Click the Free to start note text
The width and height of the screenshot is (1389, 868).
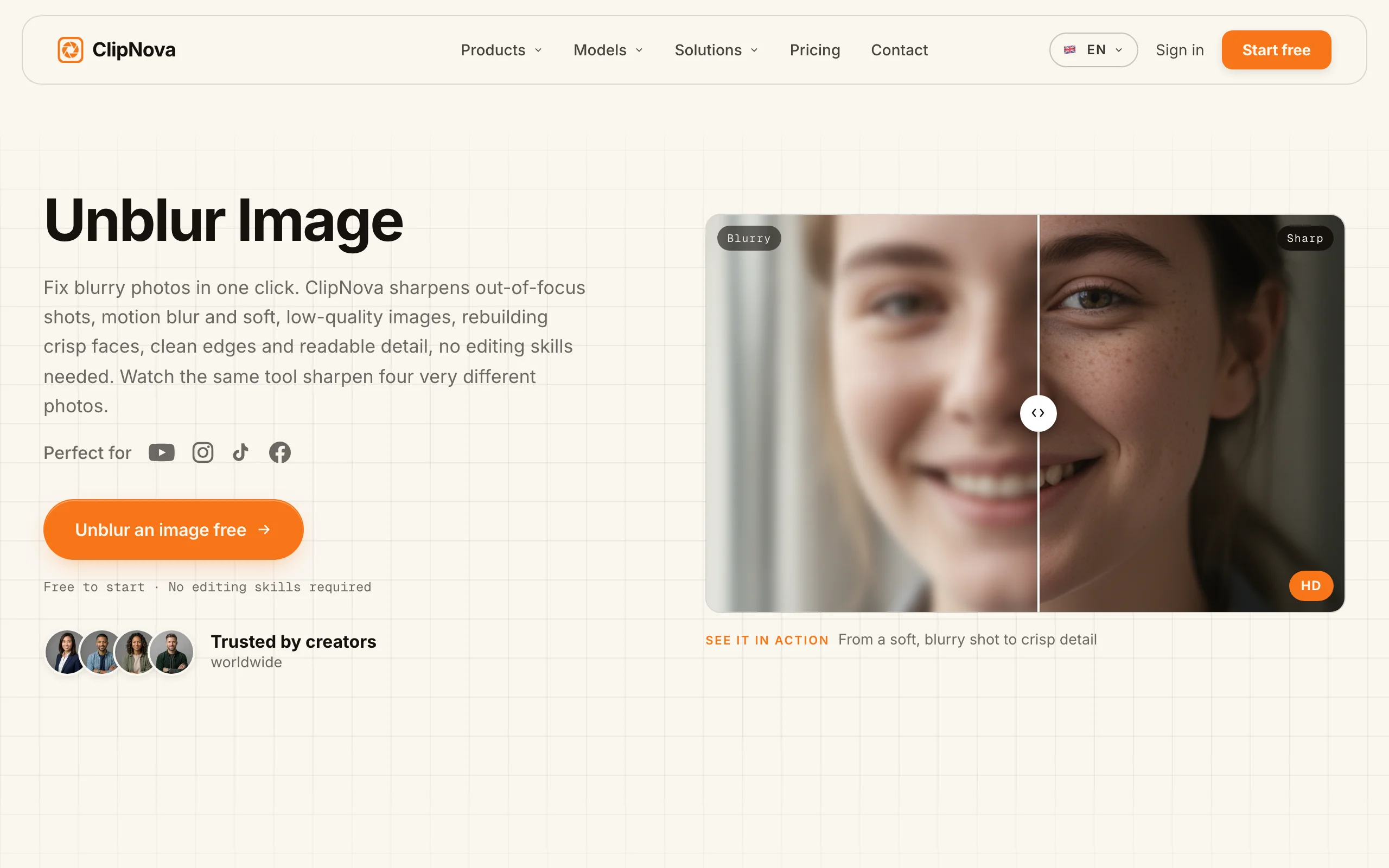click(x=207, y=586)
